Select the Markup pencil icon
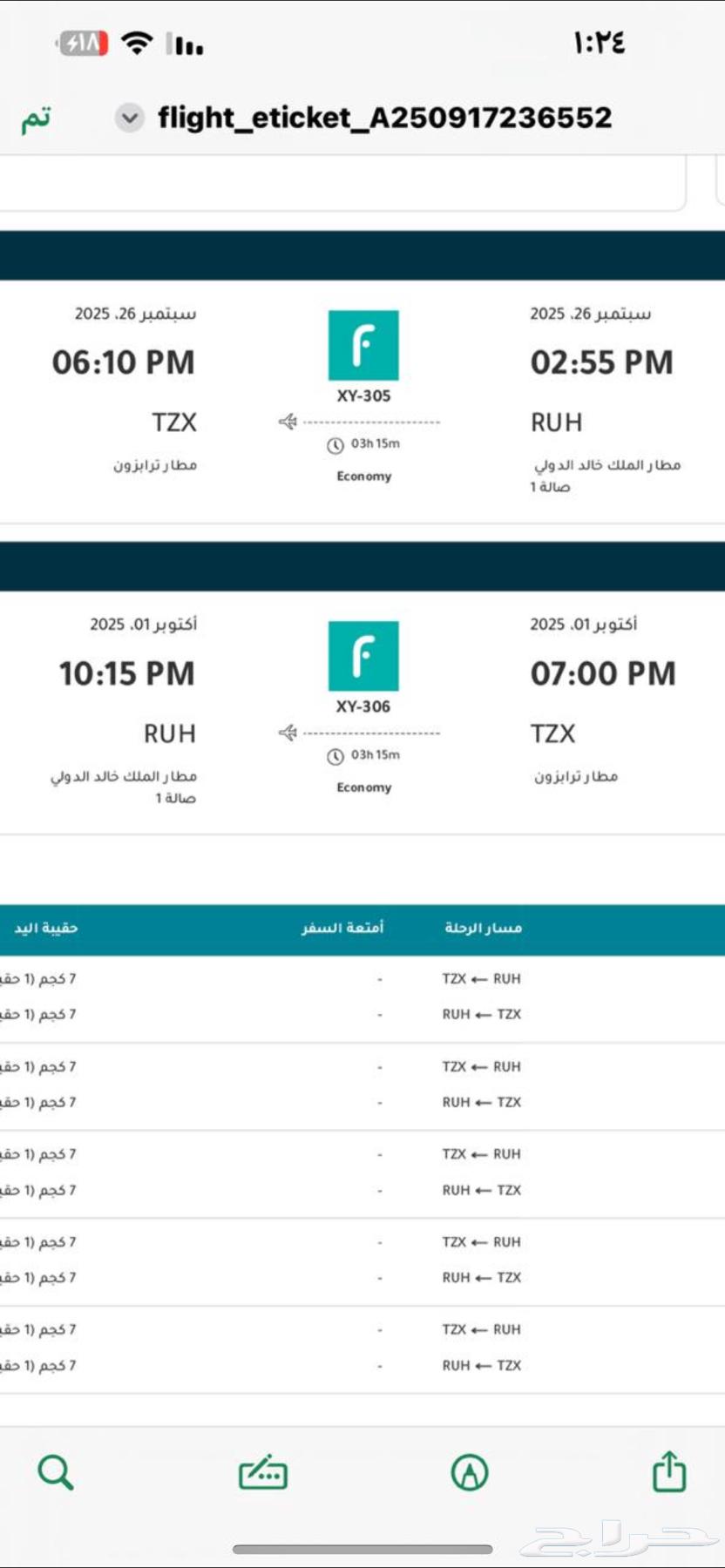 468,1472
